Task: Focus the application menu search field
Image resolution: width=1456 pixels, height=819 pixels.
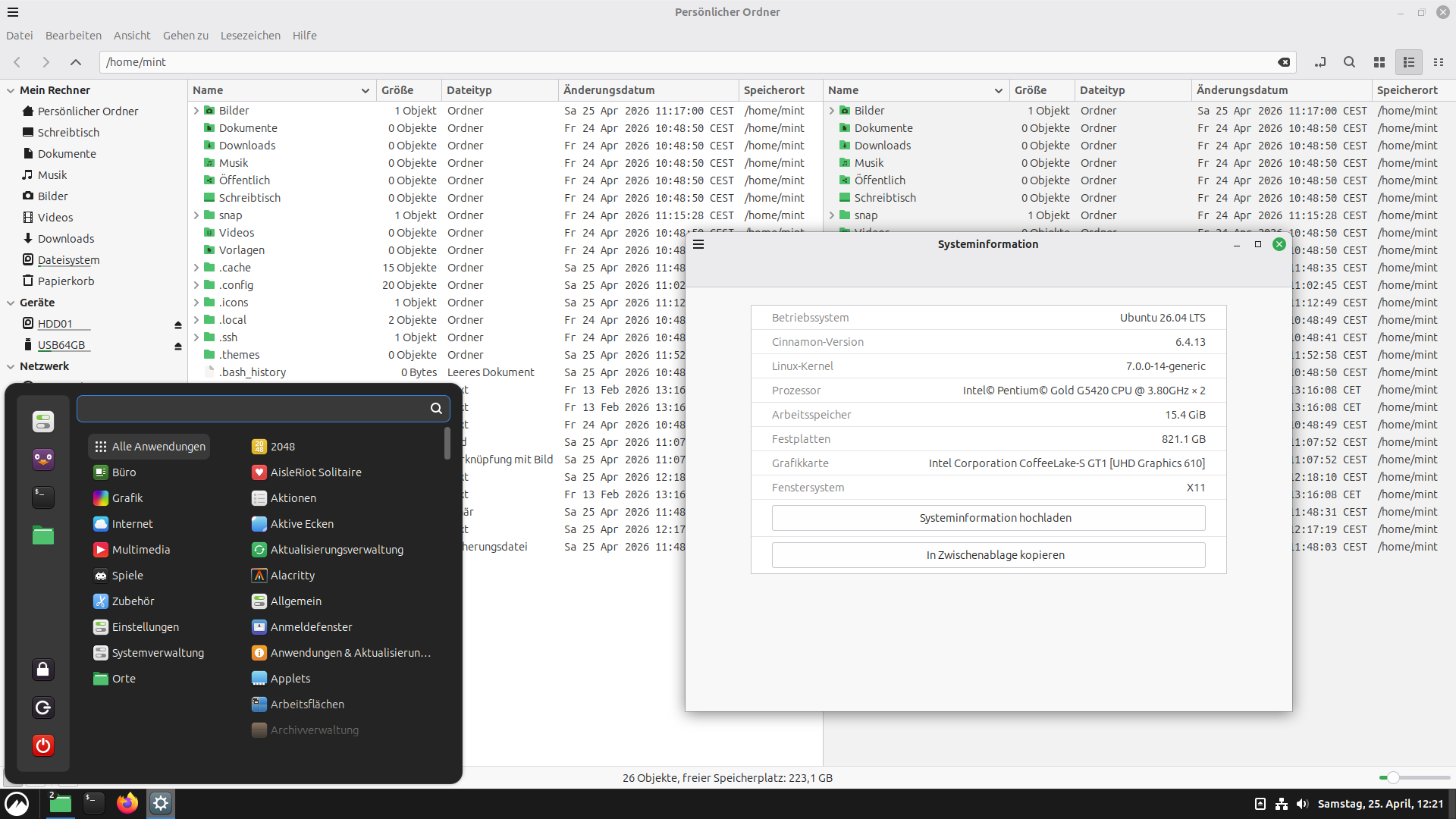Action: point(262,409)
